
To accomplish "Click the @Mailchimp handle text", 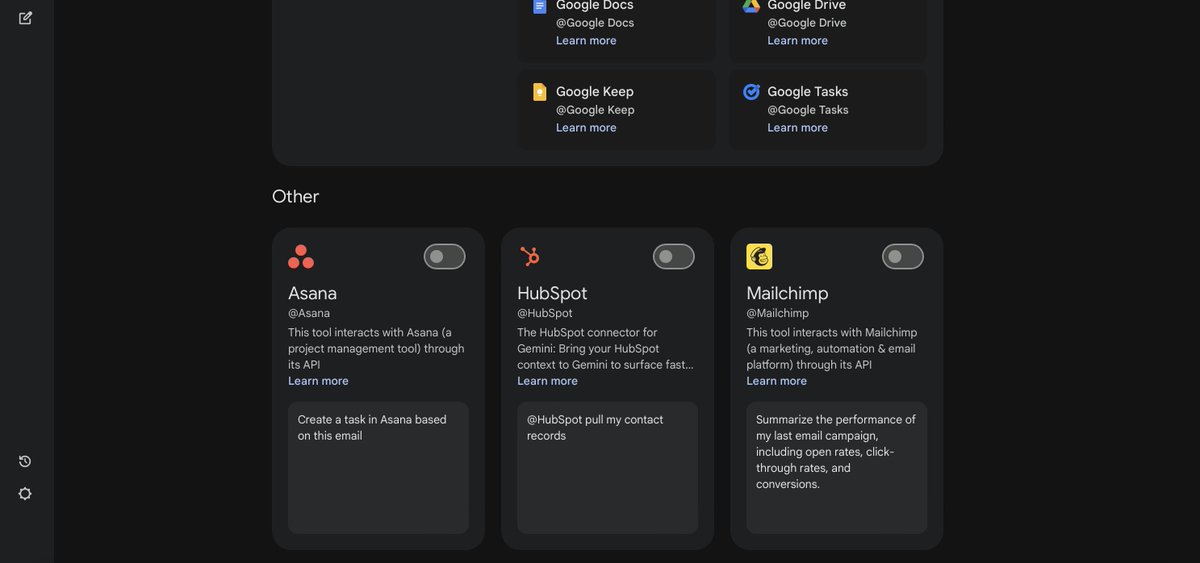I will pyautogui.click(x=778, y=313).
